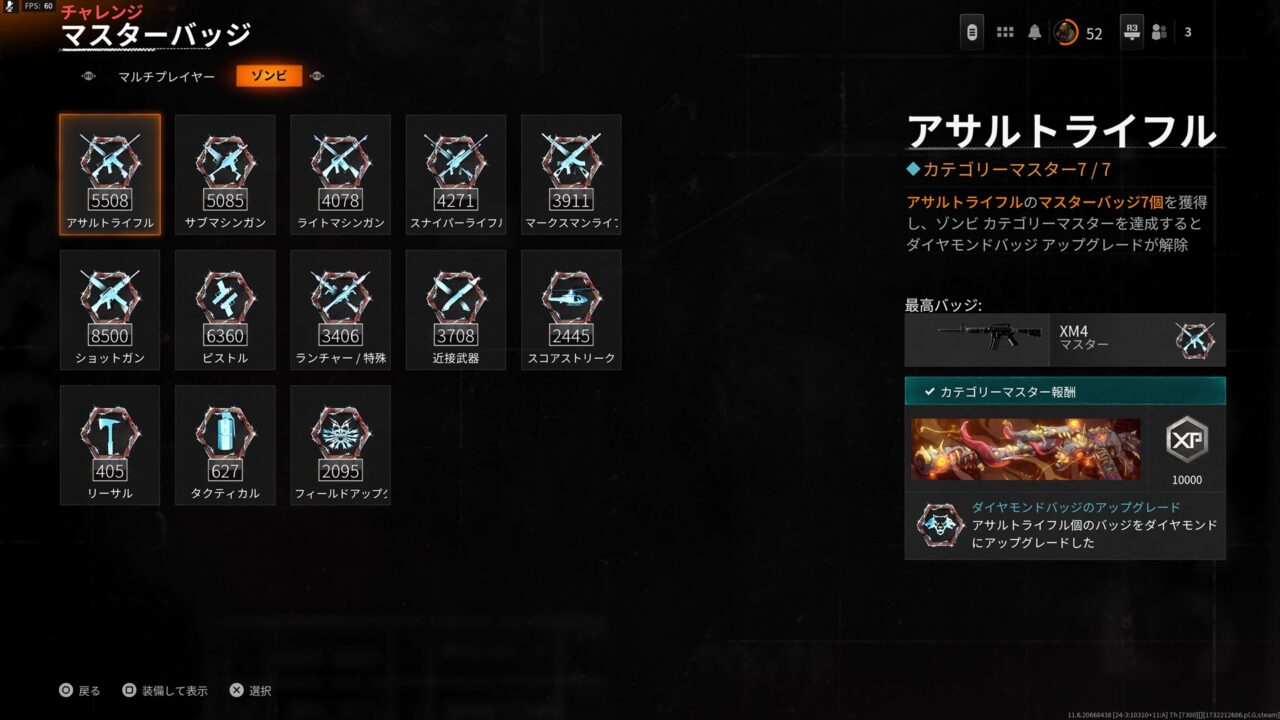Click the 装備して表示 equip prompt

(x=164, y=691)
